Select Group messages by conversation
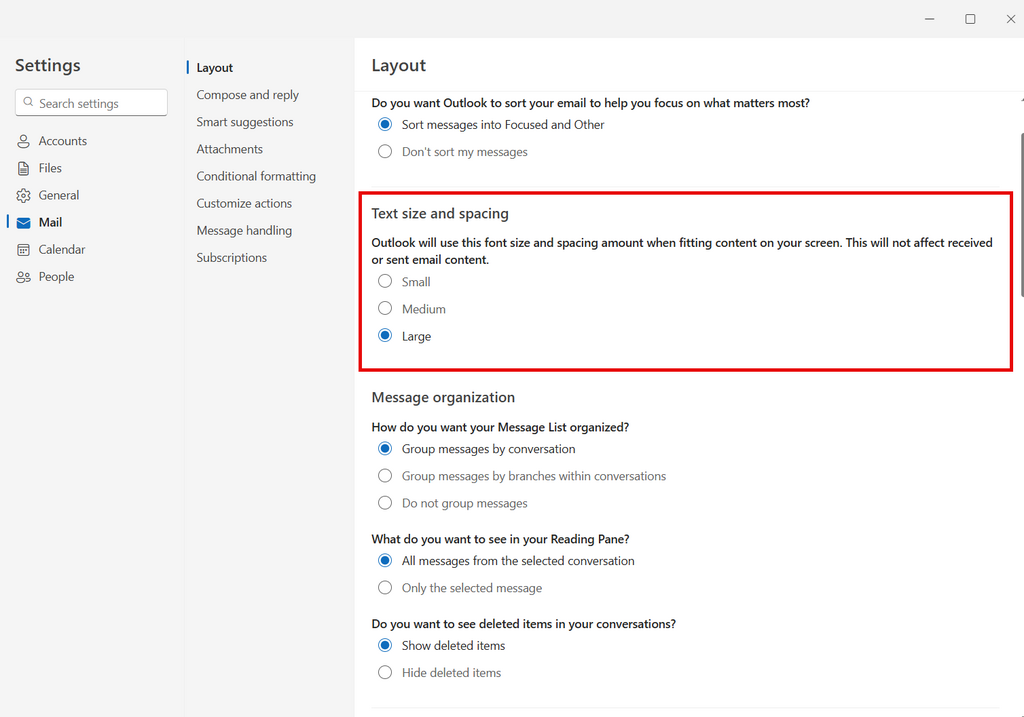This screenshot has width=1024, height=717. (385, 449)
